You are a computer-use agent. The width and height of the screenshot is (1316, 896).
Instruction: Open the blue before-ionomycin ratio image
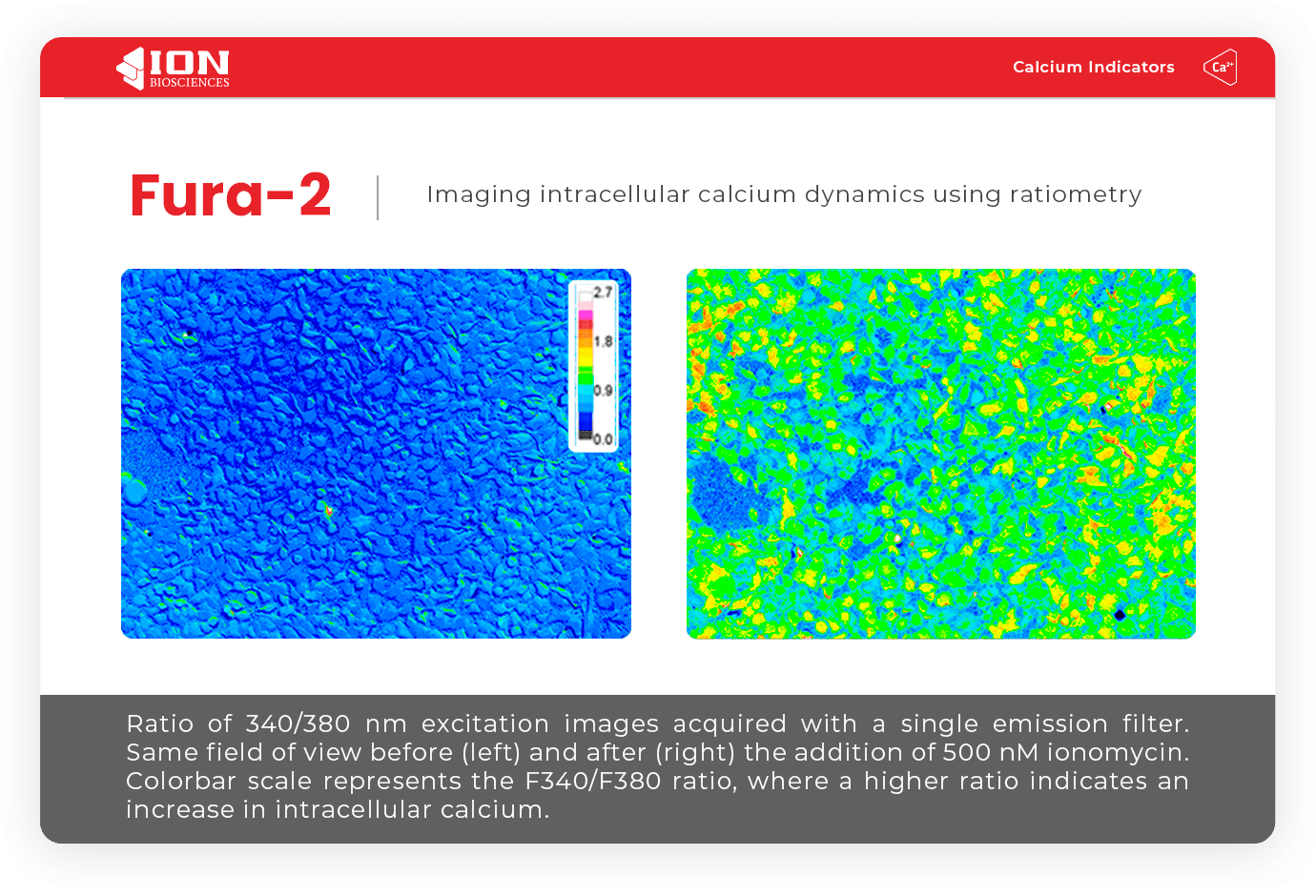[x=376, y=454]
